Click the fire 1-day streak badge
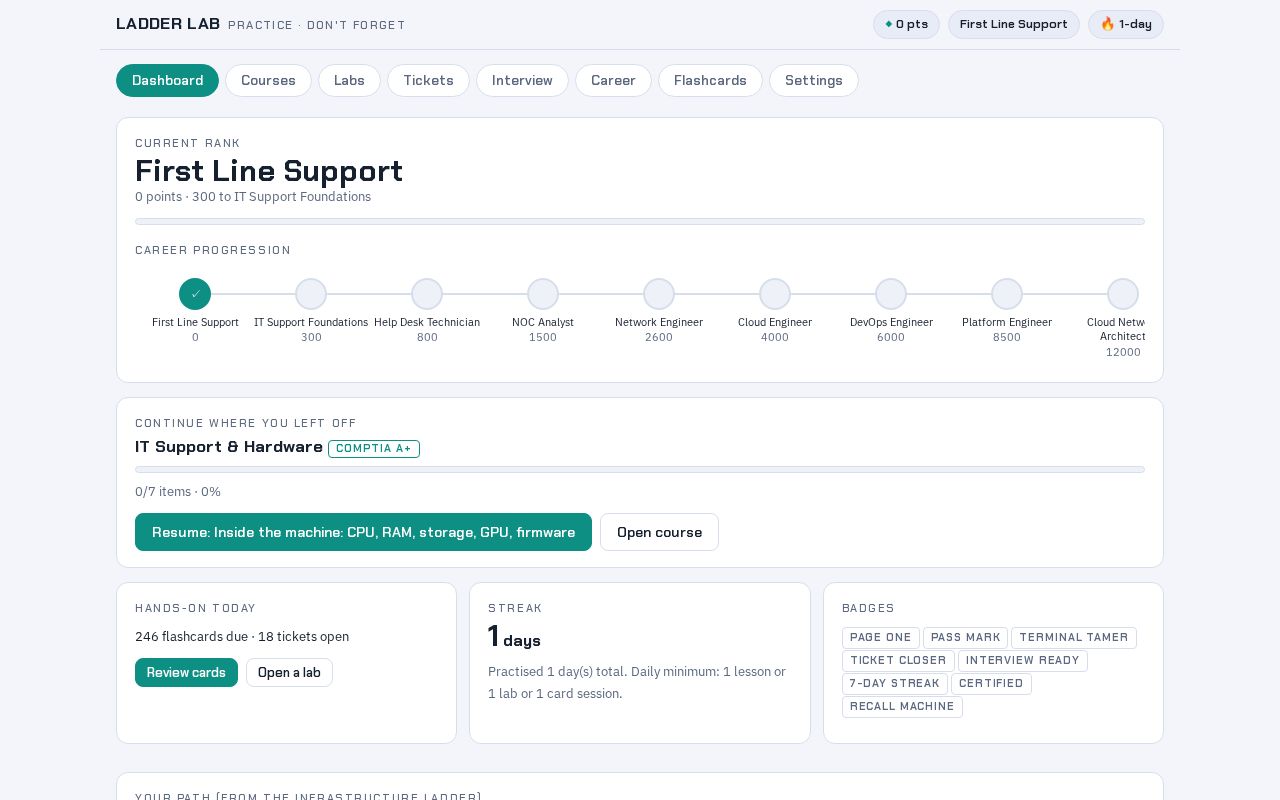1280x800 pixels. 1126,24
